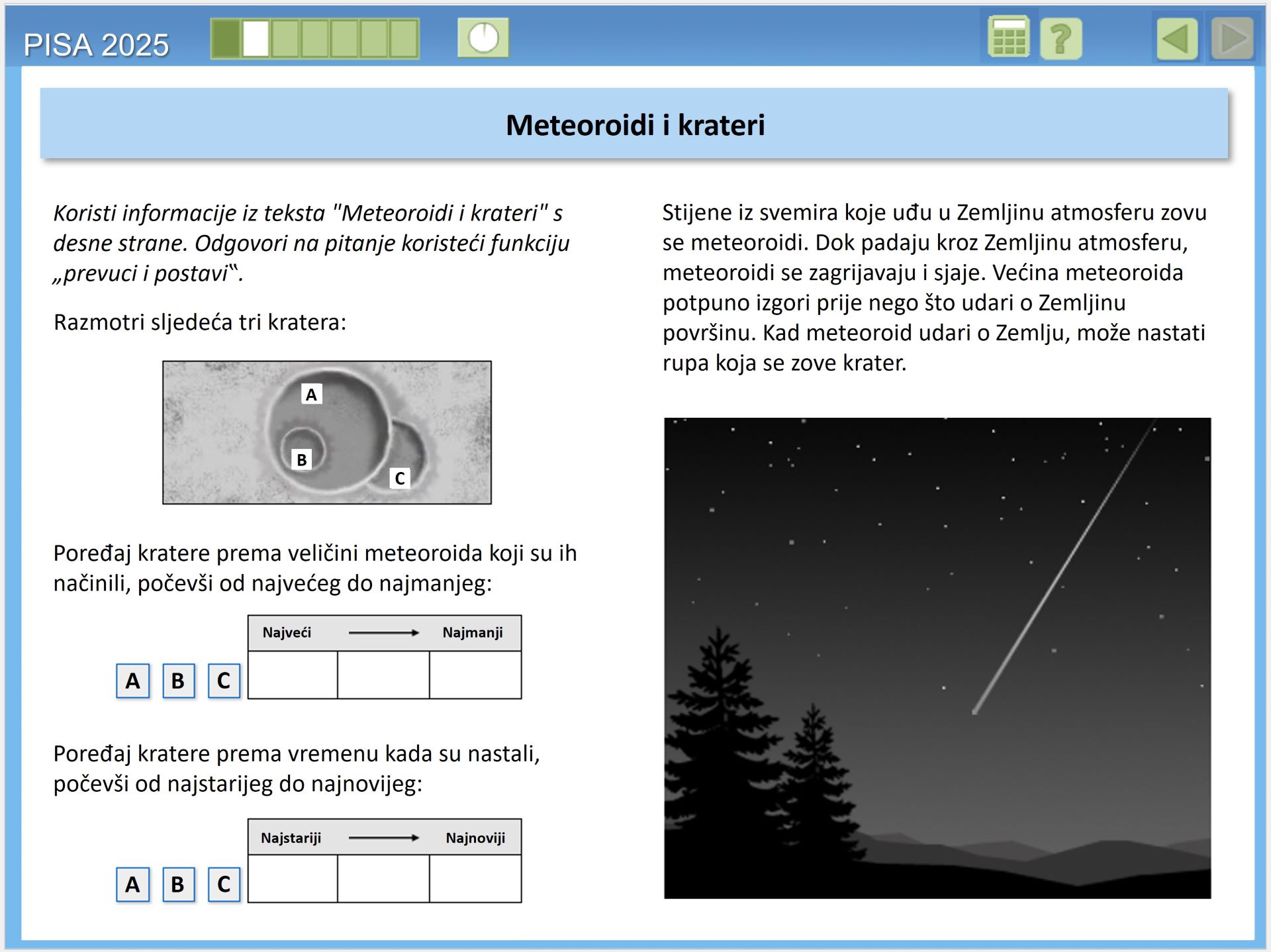The image size is (1271, 952).
Task: Click the meteor night sky picture
Action: (x=937, y=658)
